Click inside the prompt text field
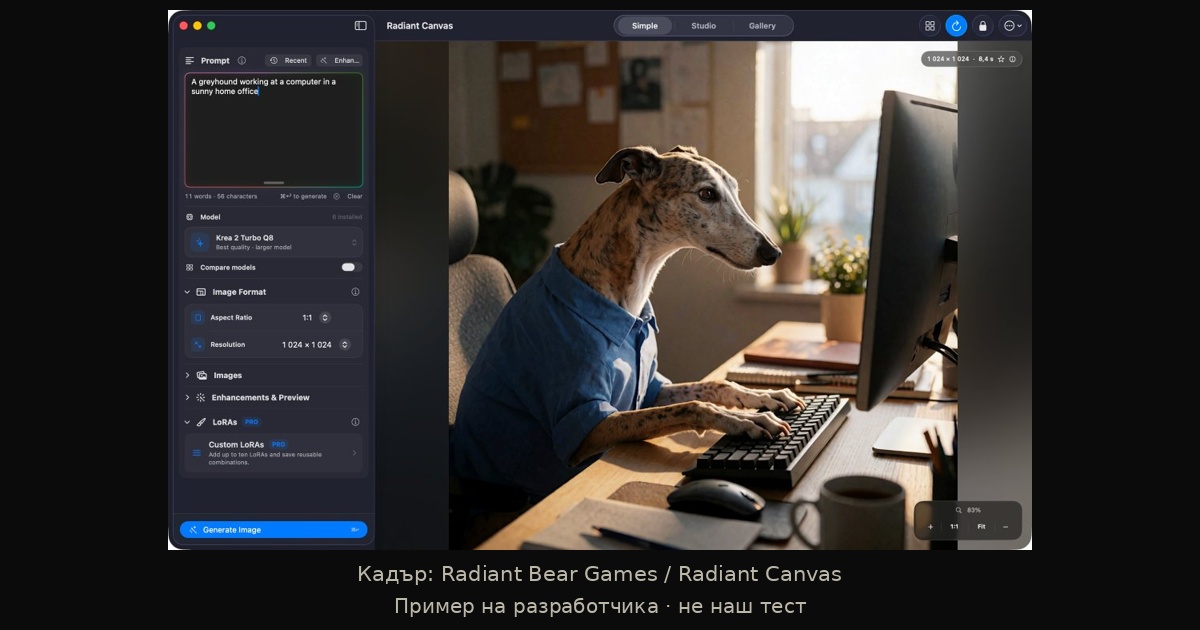The height and width of the screenshot is (630, 1200). (273, 130)
